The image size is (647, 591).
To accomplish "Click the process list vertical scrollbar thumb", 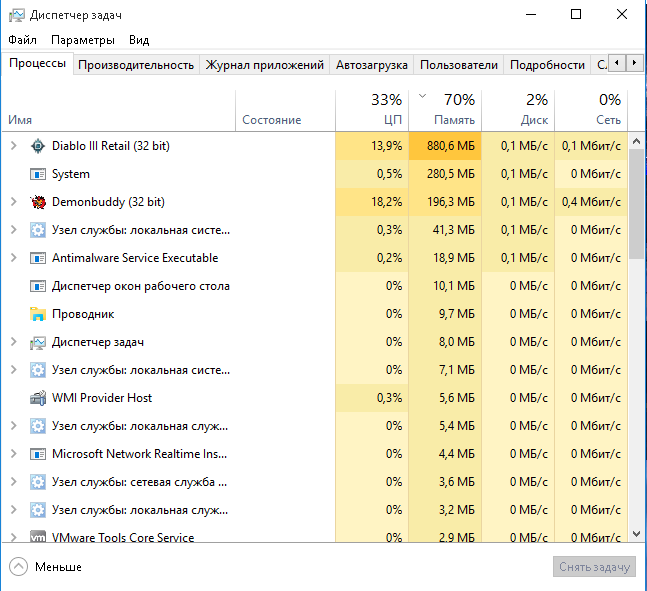I will pos(636,204).
